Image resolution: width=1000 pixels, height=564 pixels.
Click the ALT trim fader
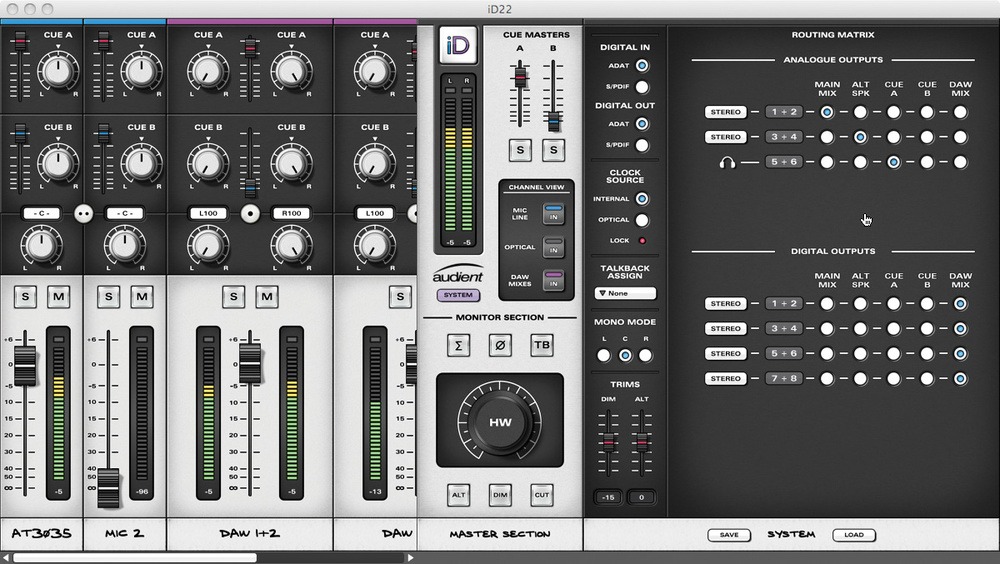[642, 441]
